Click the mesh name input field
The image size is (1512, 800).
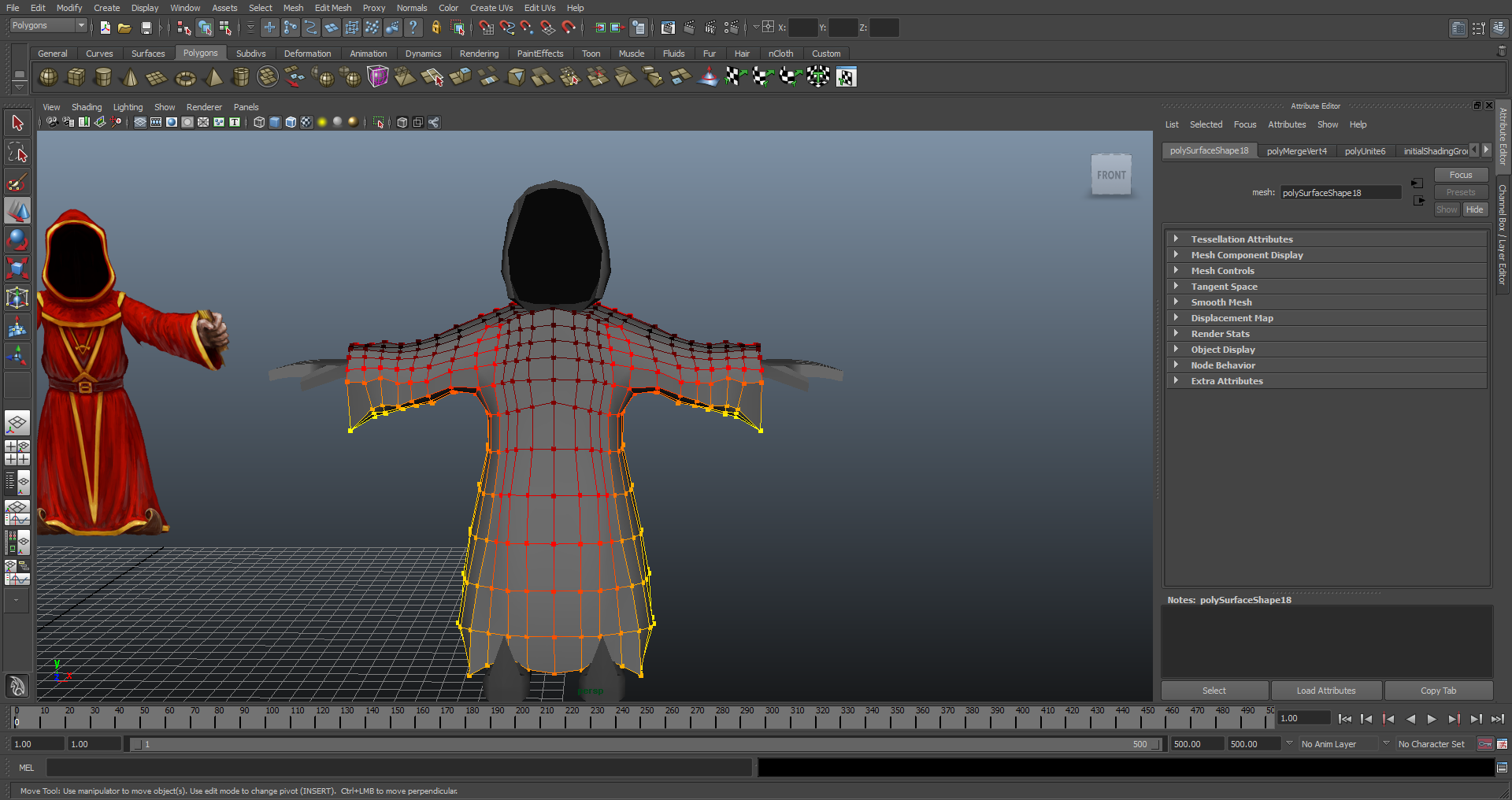1340,193
